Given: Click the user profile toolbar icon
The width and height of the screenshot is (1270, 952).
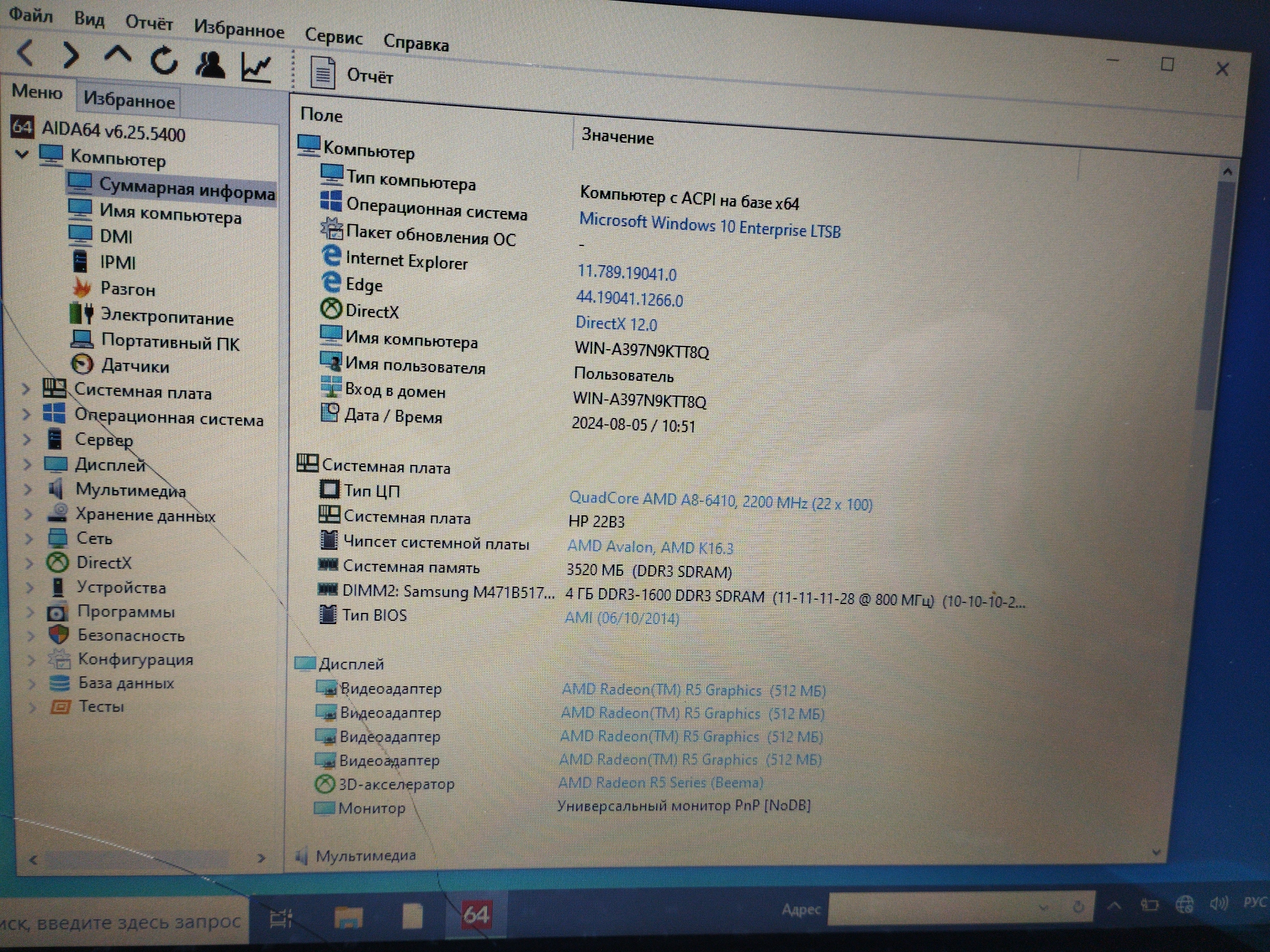Looking at the screenshot, I should click(x=210, y=64).
